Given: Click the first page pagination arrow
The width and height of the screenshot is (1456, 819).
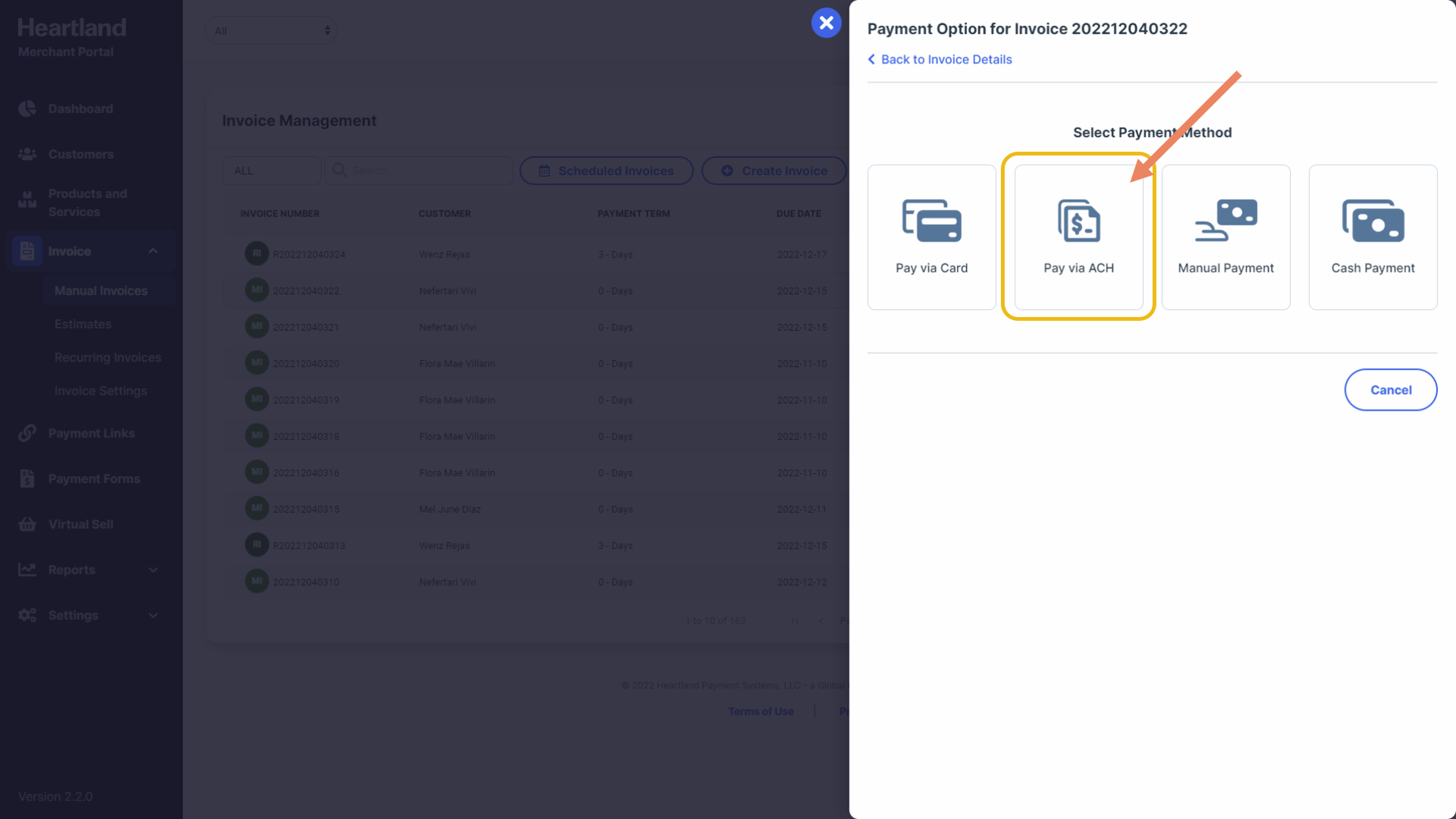Looking at the screenshot, I should [795, 621].
